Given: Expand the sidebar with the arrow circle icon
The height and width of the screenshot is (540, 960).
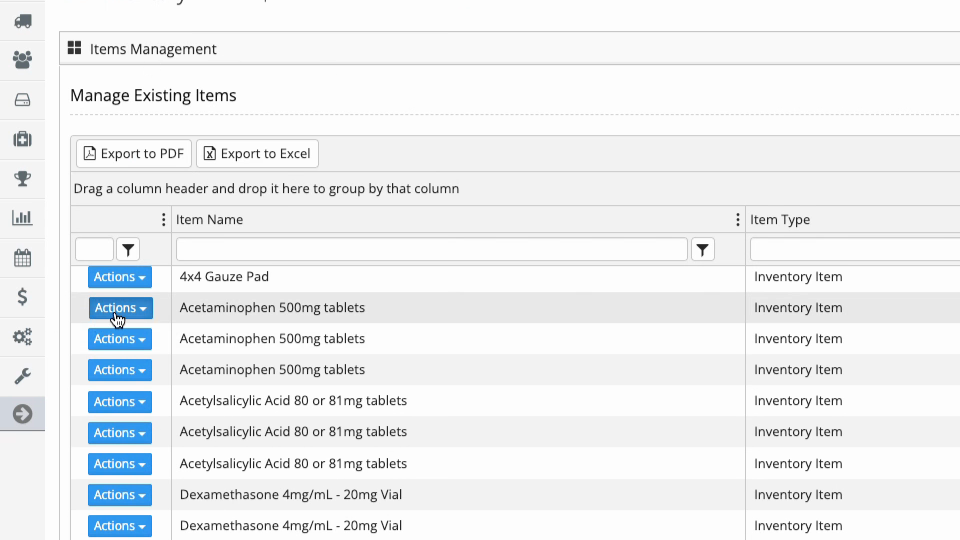Looking at the screenshot, I should tap(23, 414).
